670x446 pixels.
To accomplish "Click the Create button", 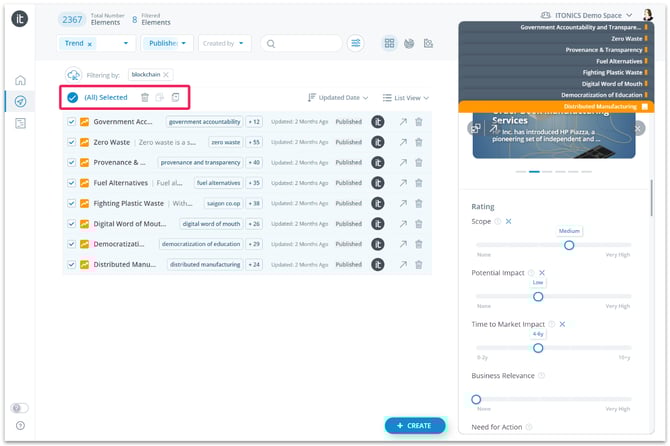I will click(x=415, y=426).
